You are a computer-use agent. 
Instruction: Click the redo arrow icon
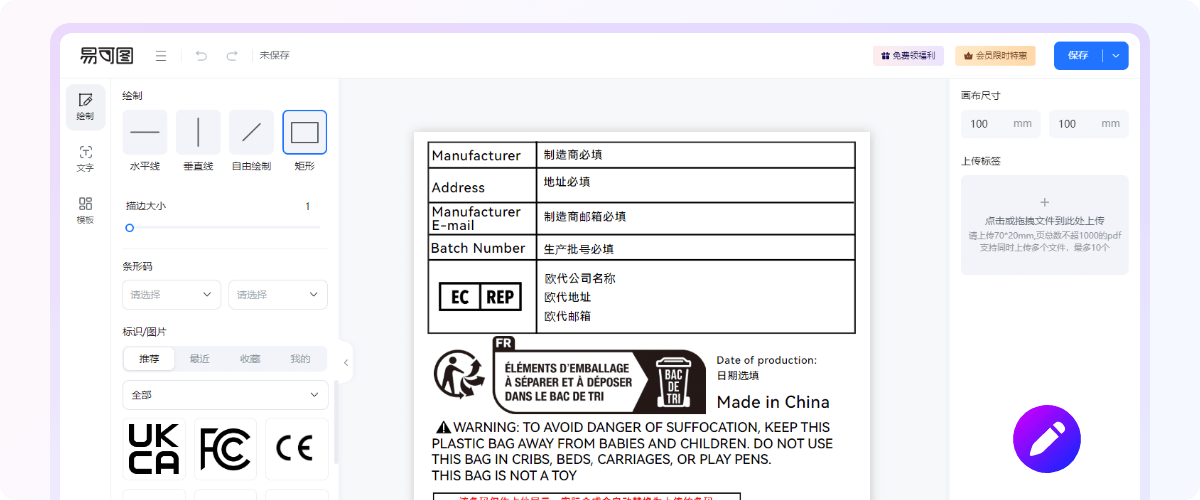232,56
